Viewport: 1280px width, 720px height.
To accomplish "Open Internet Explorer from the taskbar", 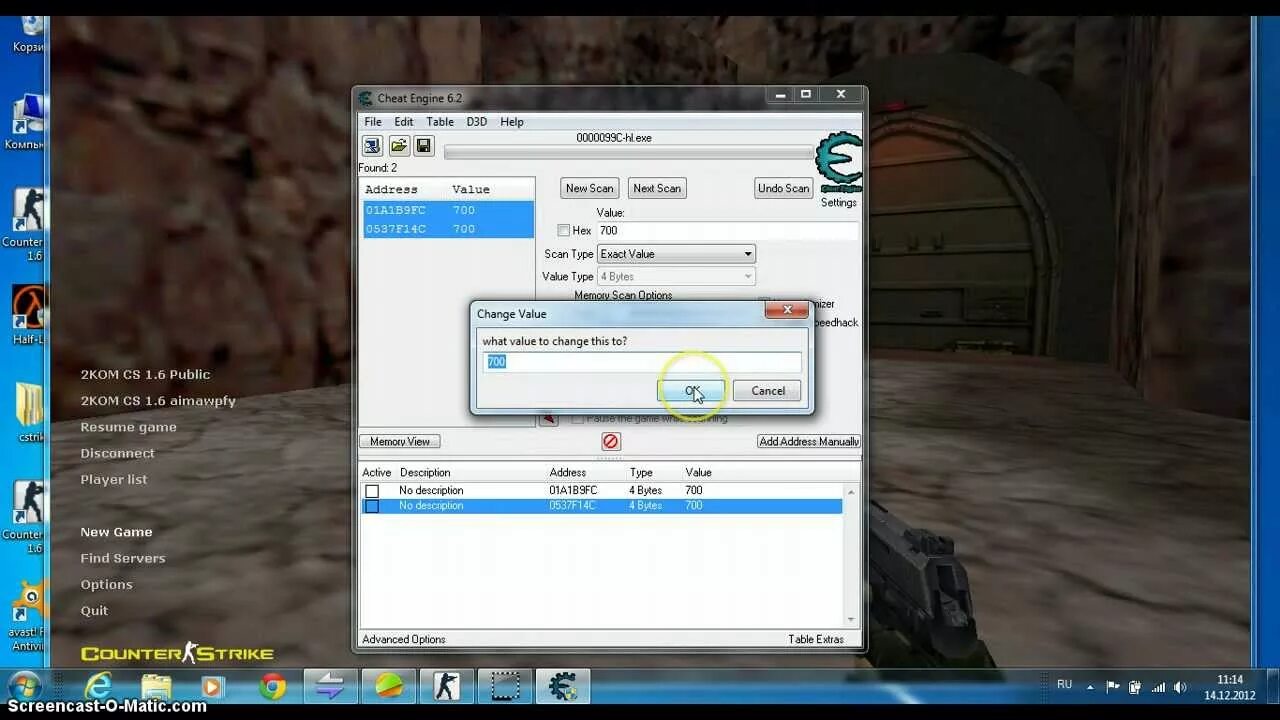I will tap(98, 686).
